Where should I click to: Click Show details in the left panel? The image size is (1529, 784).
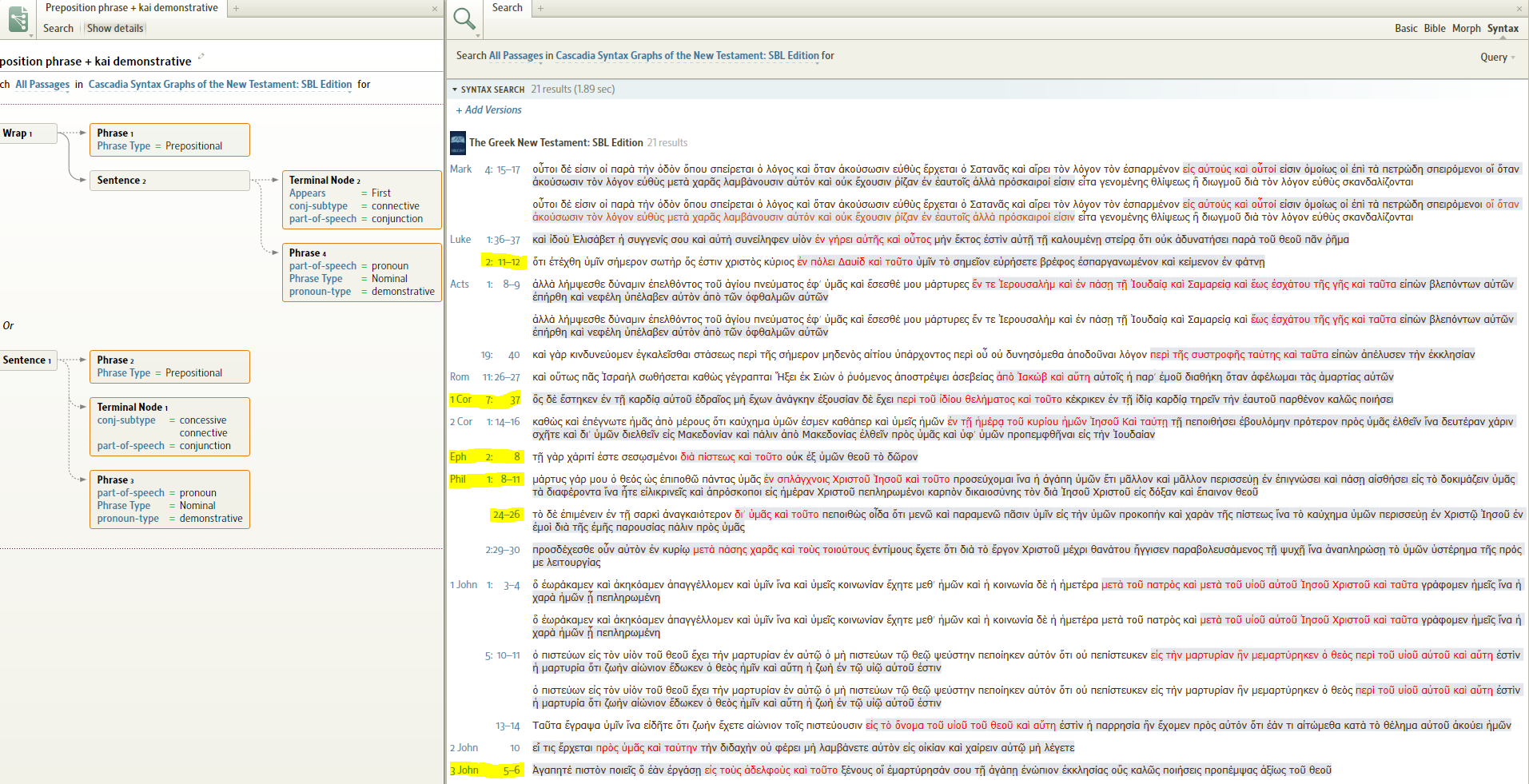tap(115, 28)
